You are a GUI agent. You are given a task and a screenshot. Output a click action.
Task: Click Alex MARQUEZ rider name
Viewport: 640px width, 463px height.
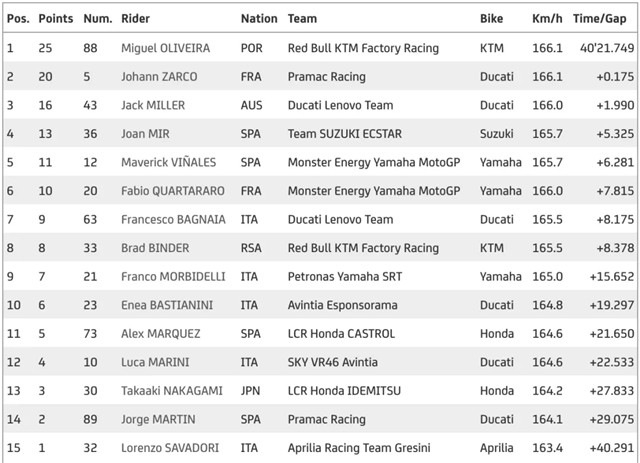161,334
